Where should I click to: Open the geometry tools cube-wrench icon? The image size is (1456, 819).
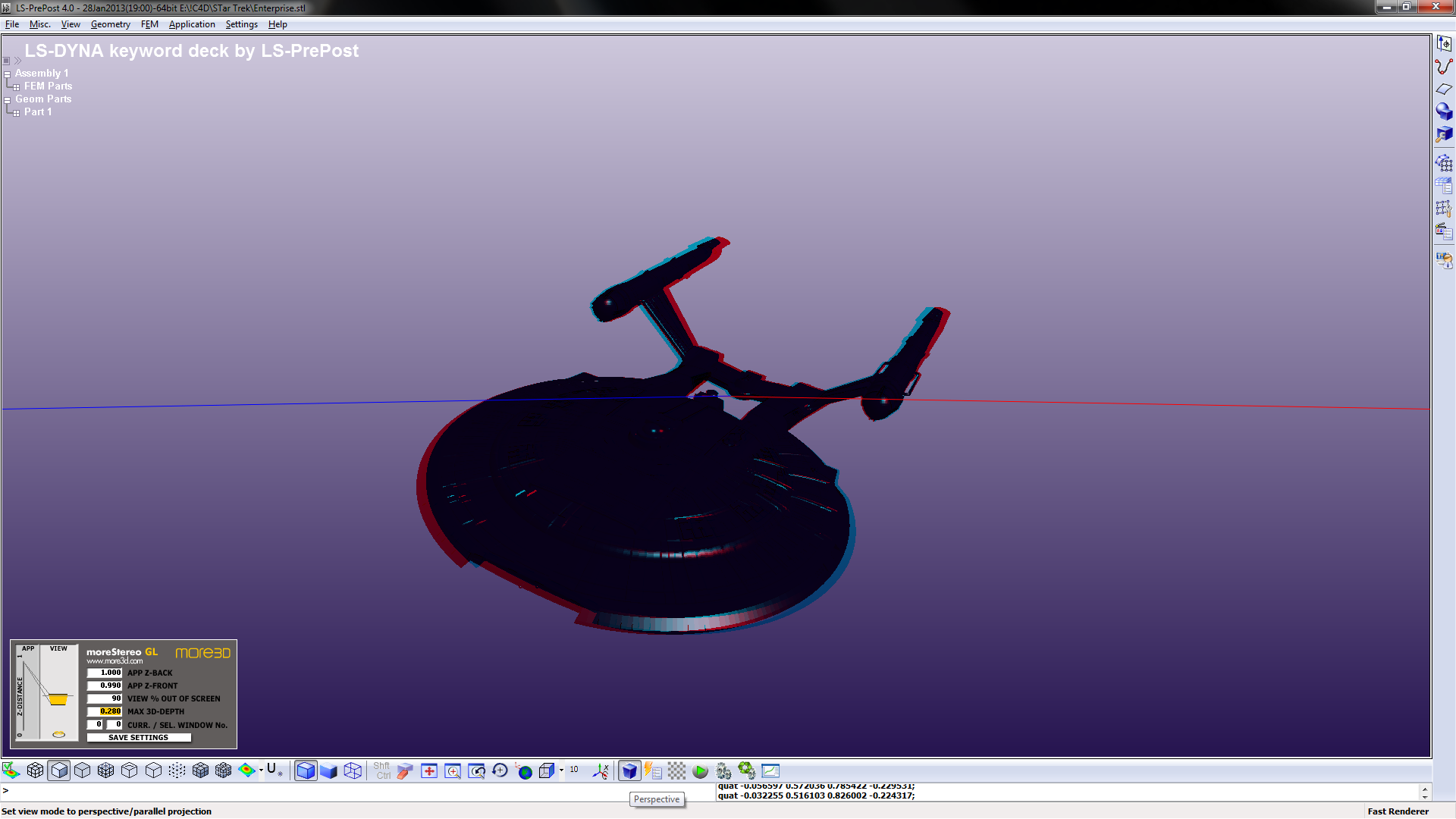click(x=1444, y=134)
